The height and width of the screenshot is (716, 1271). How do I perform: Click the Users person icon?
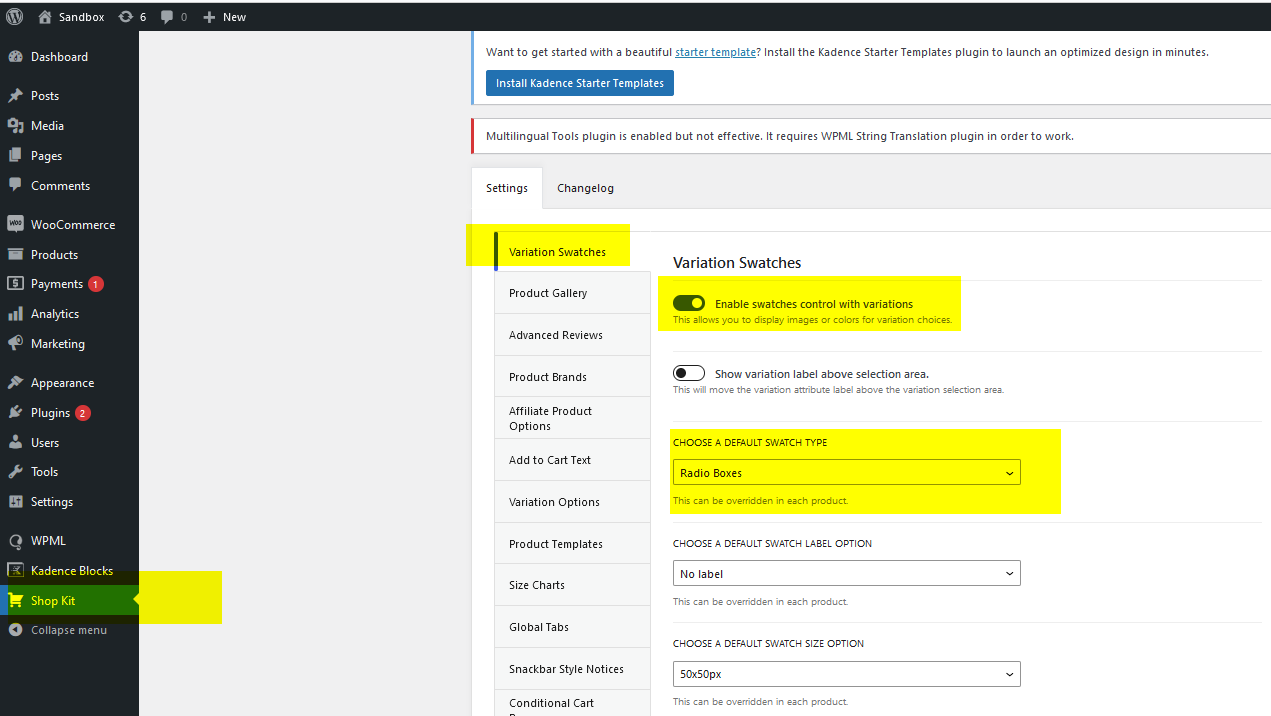[15, 443]
